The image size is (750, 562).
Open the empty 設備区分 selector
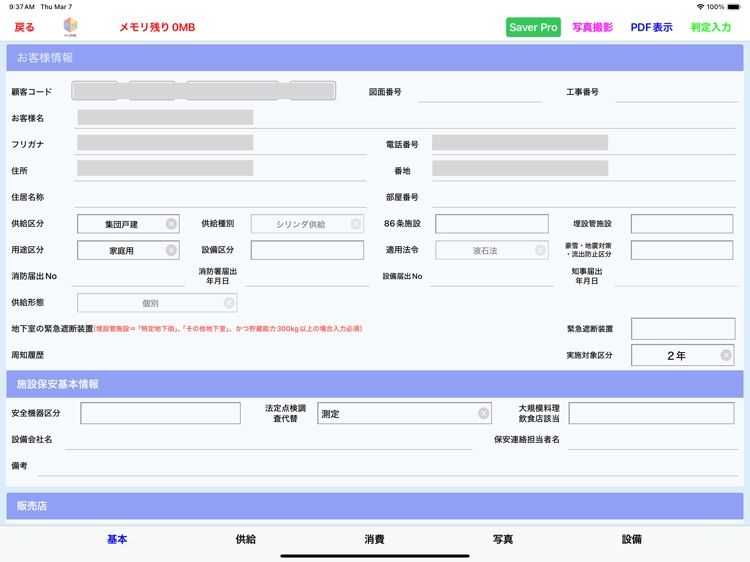click(x=307, y=250)
